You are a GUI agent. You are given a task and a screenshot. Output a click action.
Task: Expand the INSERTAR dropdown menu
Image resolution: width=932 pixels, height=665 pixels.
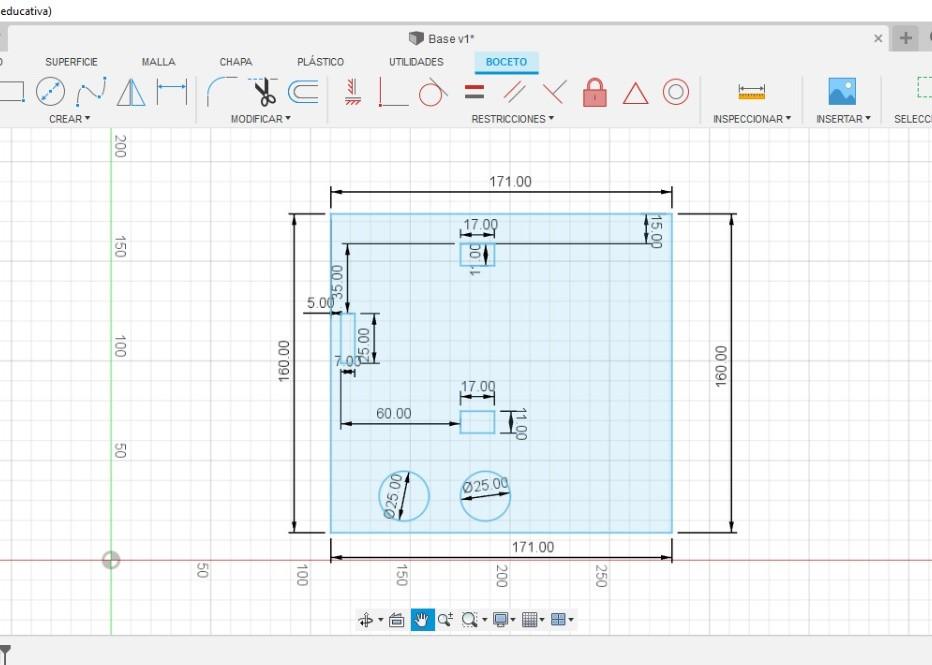pyautogui.click(x=843, y=119)
